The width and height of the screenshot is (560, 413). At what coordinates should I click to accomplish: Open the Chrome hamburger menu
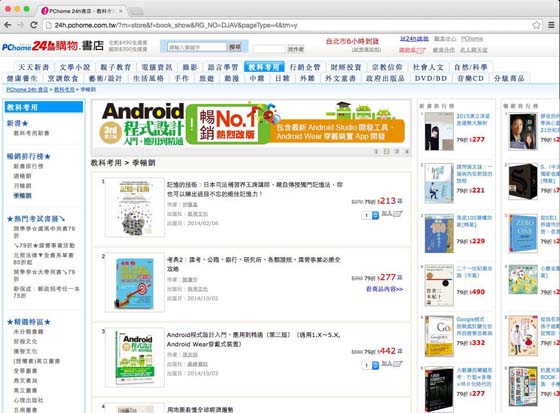click(551, 25)
